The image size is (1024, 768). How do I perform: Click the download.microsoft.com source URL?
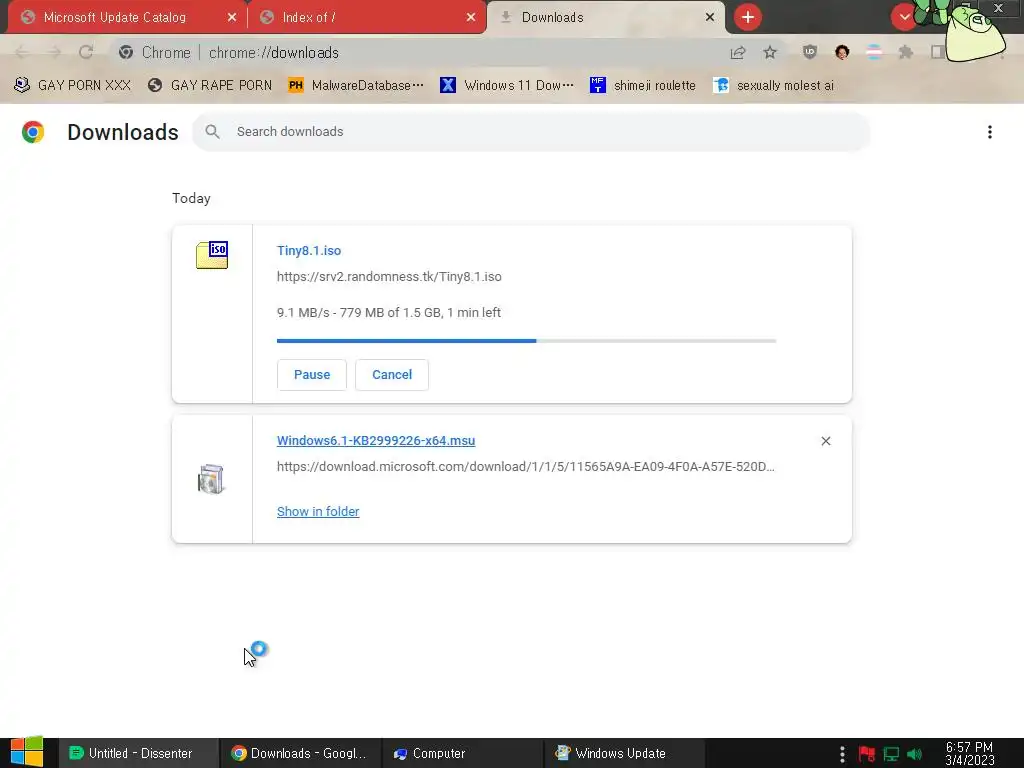(526, 467)
